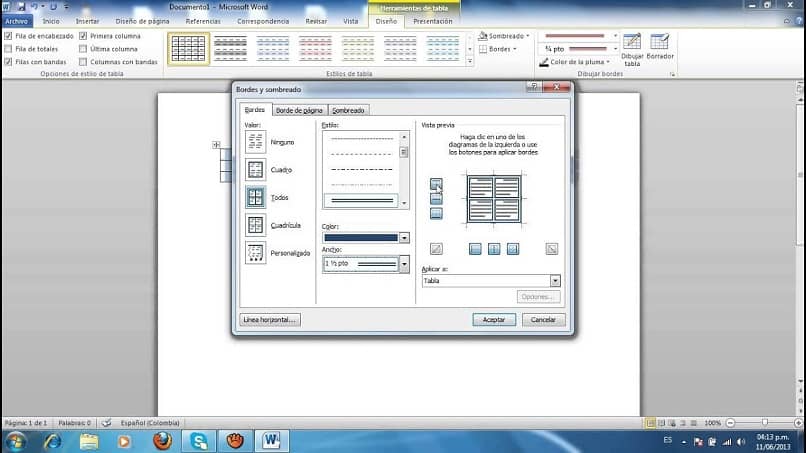Select the Cuadro border setting icon

click(x=255, y=169)
